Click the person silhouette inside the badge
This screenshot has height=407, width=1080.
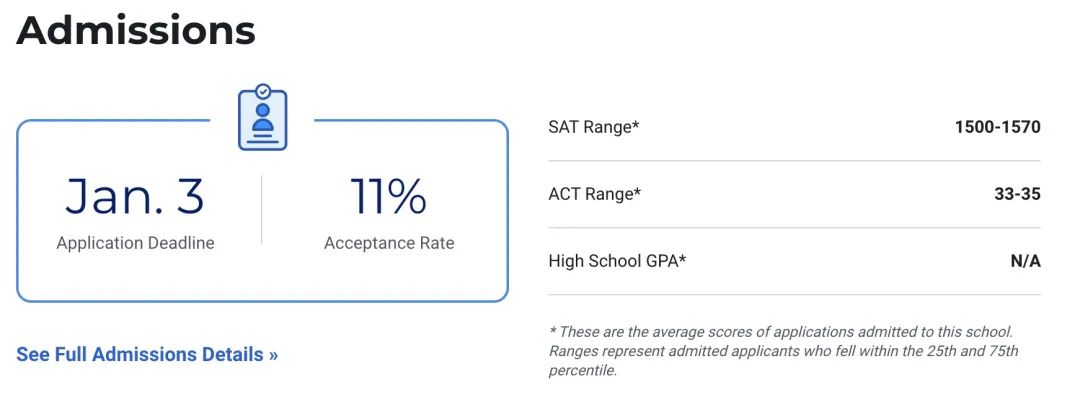(x=262, y=118)
